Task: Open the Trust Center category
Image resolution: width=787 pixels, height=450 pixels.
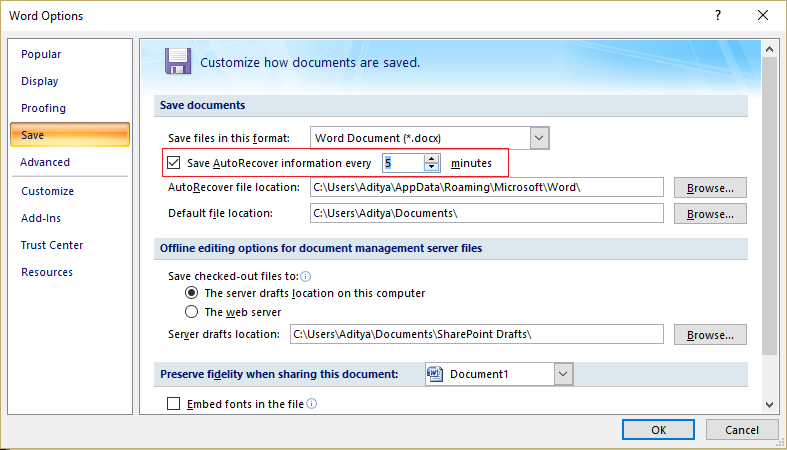Action: tap(52, 245)
